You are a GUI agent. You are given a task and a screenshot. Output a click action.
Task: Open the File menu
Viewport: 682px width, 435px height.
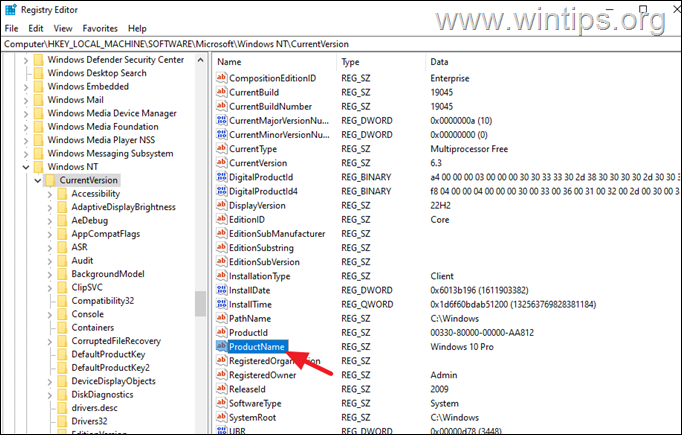click(x=11, y=29)
